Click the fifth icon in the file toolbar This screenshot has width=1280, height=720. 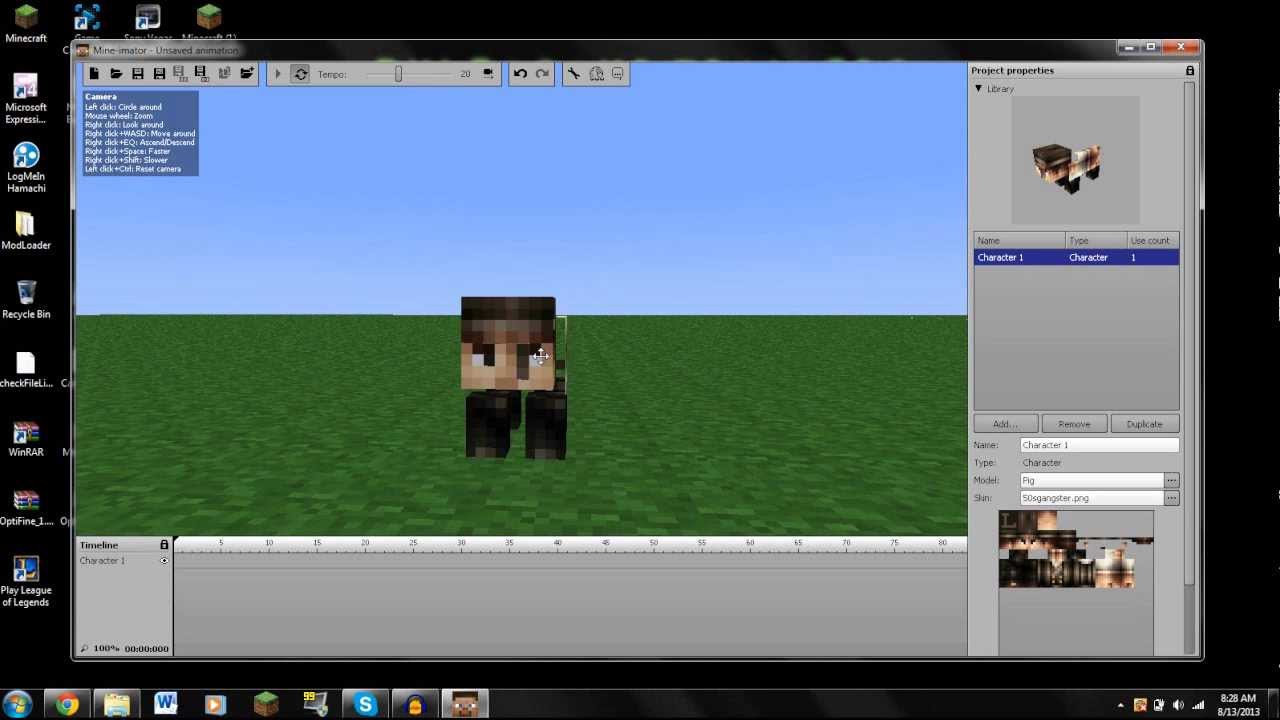click(180, 74)
